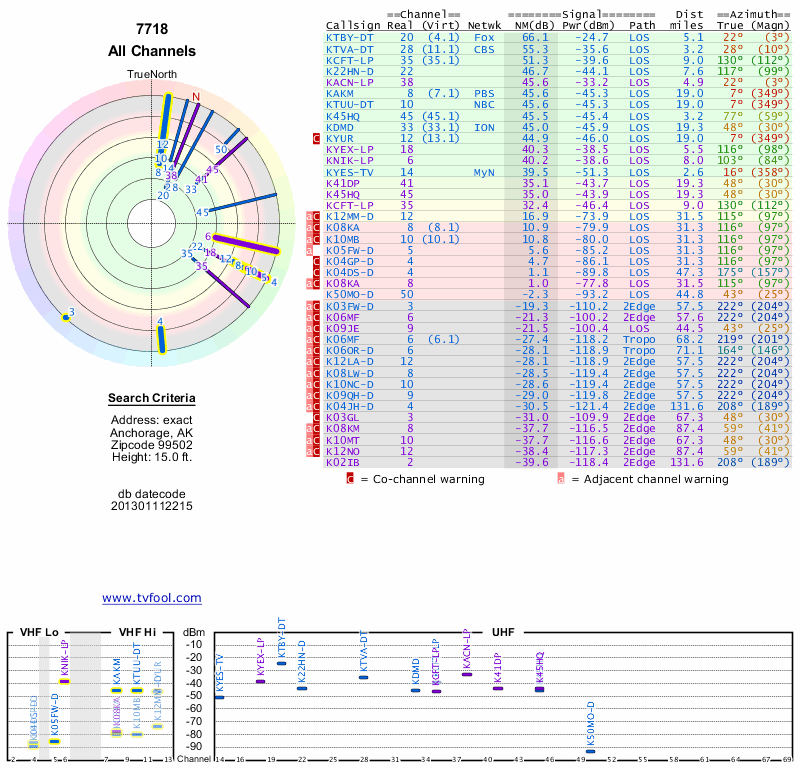The image size is (800, 768).
Task: Select the K10MB callsign in the table
Action: (x=343, y=239)
